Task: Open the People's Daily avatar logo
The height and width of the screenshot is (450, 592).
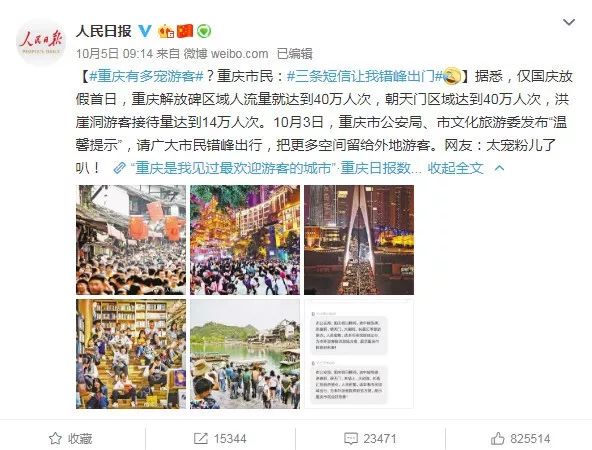Action: (x=41, y=42)
